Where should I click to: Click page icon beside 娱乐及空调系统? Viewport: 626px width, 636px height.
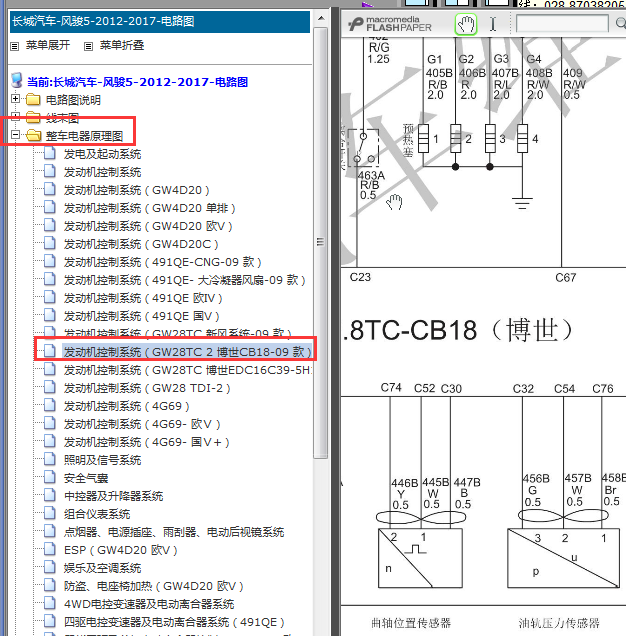49,567
